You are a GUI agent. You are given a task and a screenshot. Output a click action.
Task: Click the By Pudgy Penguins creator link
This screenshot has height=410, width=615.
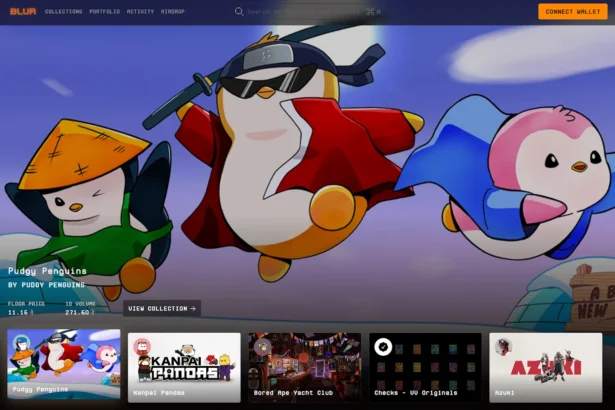tap(46, 285)
